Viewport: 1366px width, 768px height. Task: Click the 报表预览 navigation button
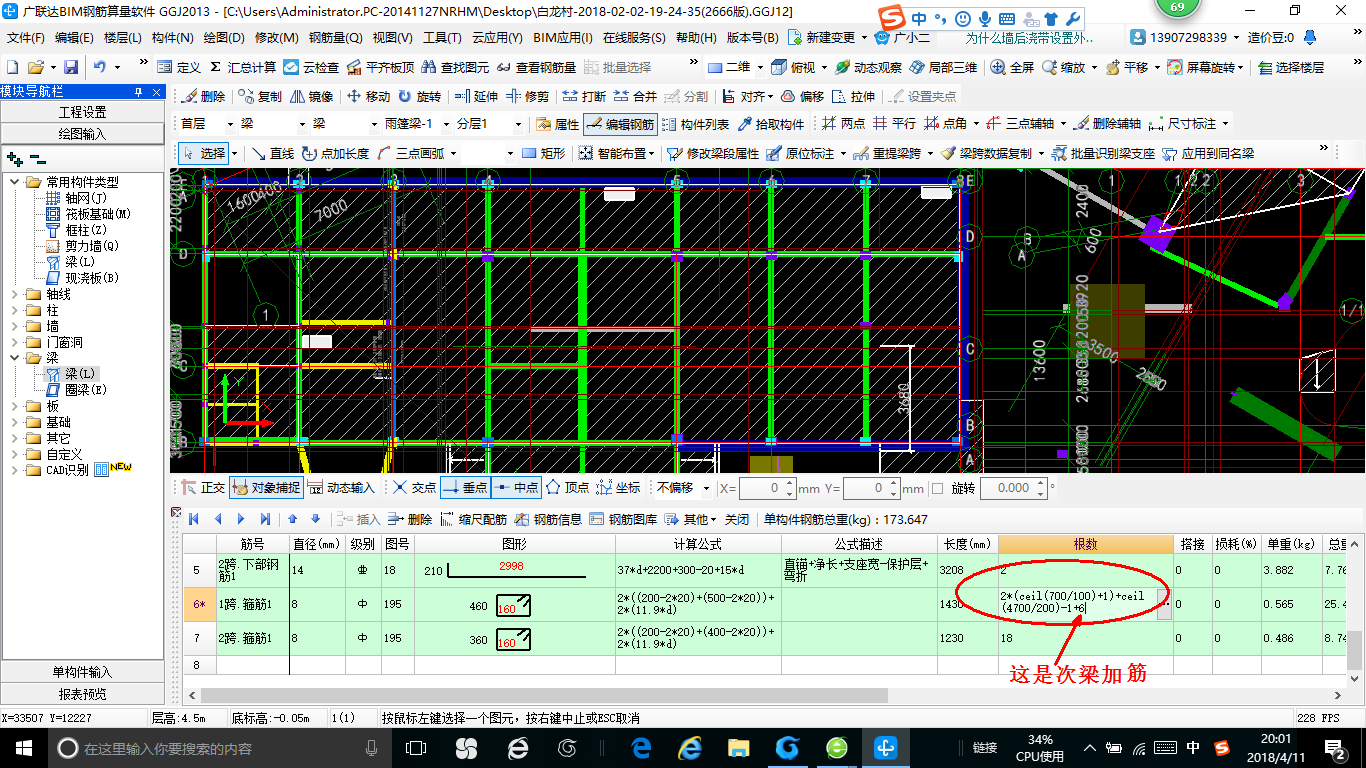pyautogui.click(x=82, y=693)
